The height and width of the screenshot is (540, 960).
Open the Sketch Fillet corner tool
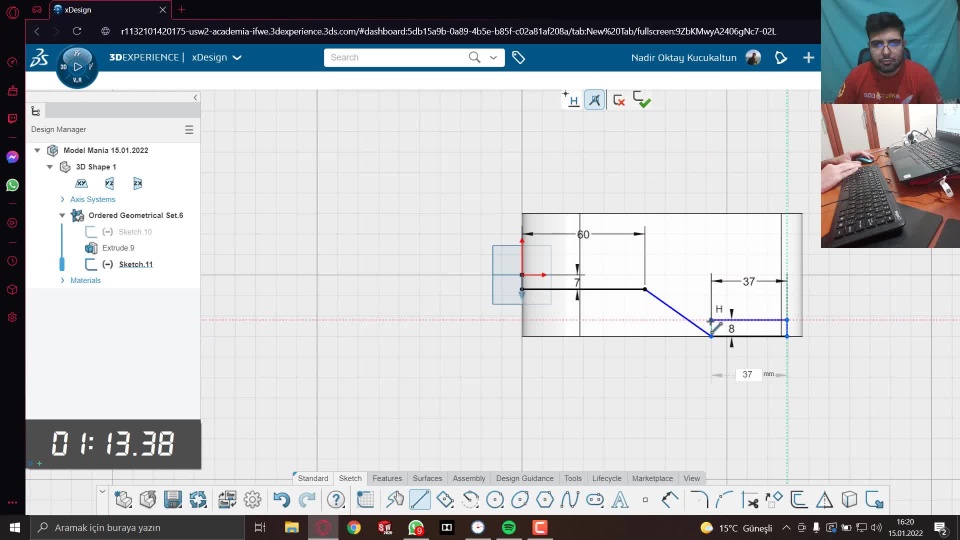click(699, 500)
